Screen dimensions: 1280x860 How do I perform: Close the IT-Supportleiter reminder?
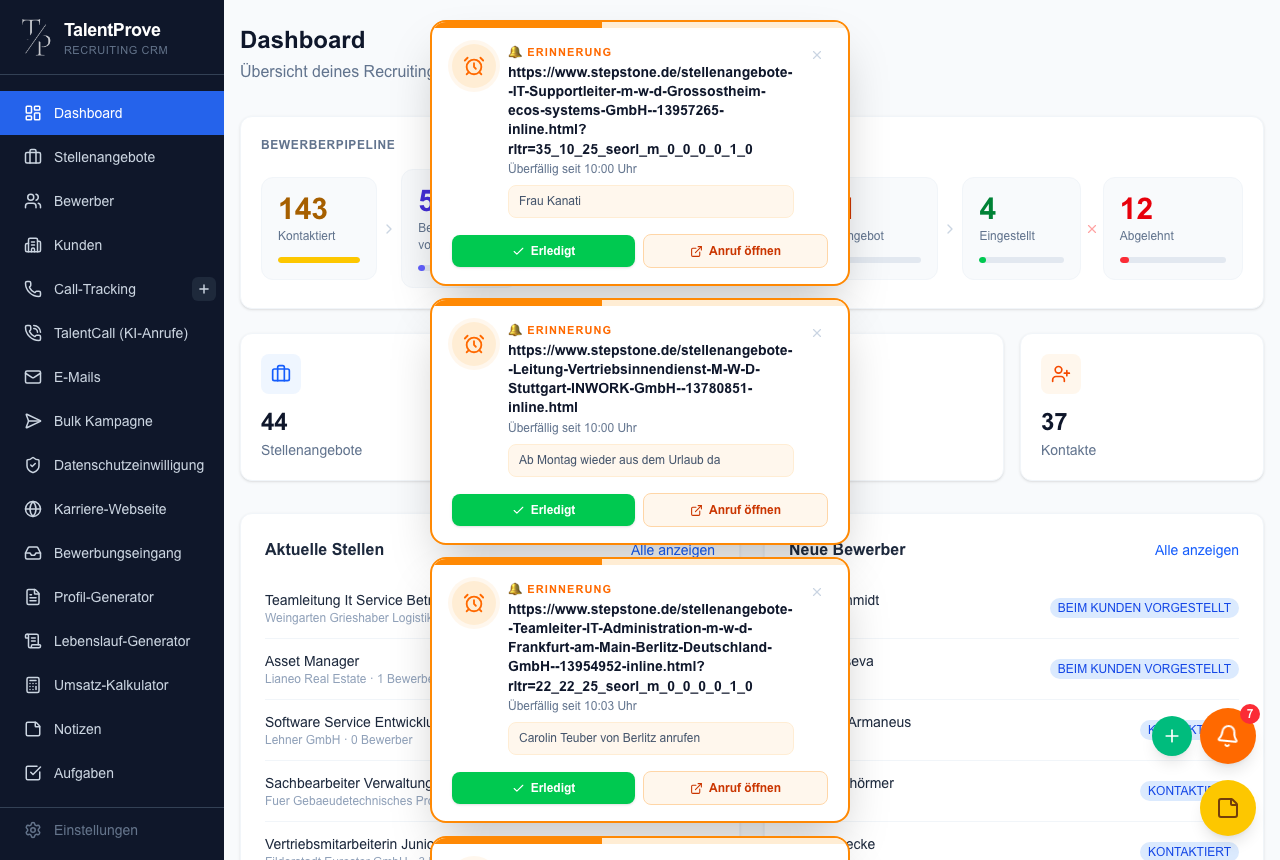(817, 55)
